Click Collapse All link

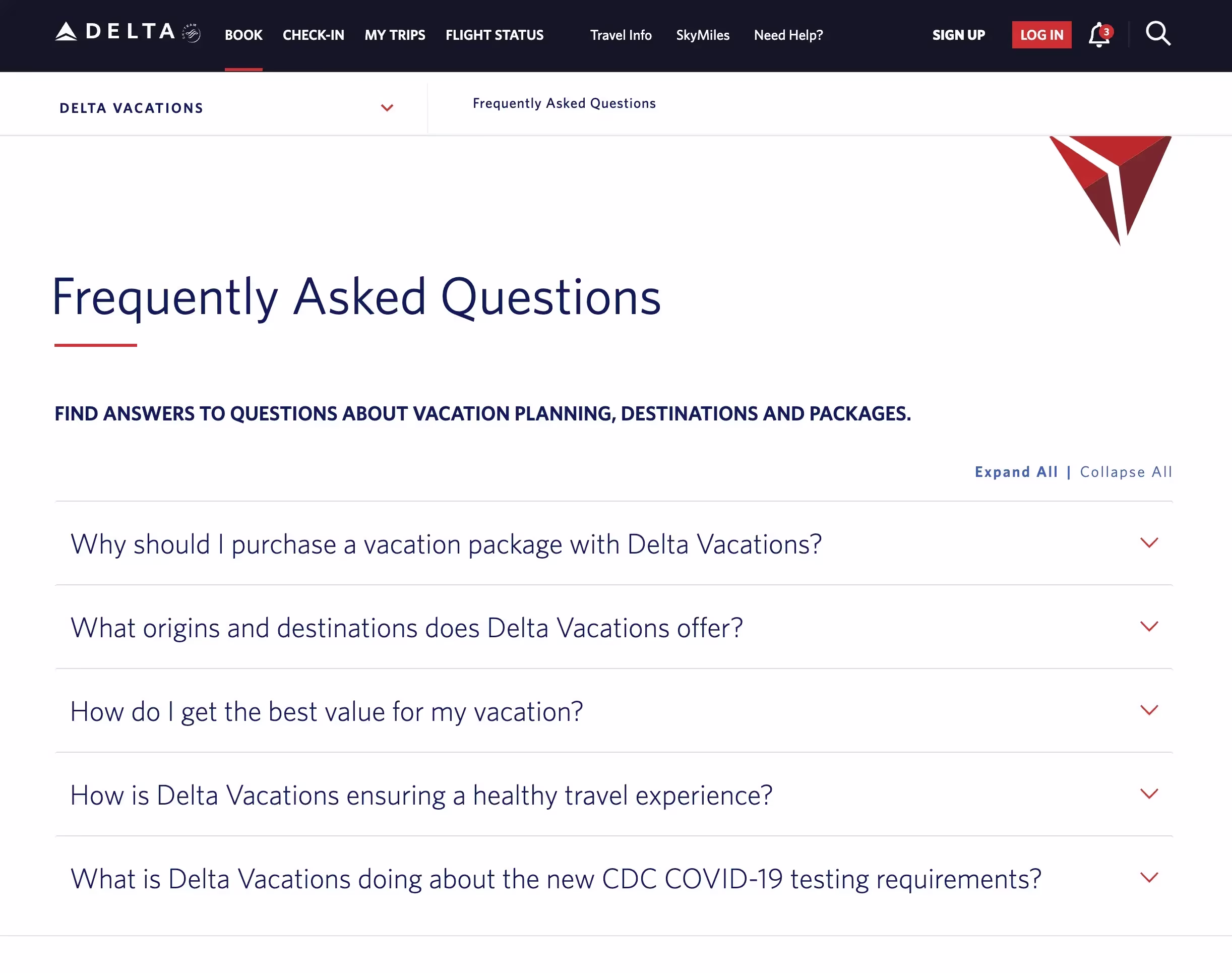click(x=1126, y=472)
